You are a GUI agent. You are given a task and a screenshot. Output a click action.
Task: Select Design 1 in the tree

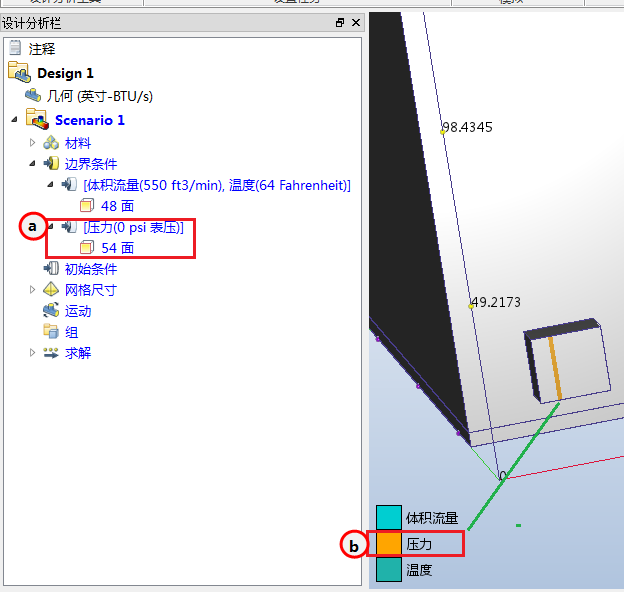(66, 73)
